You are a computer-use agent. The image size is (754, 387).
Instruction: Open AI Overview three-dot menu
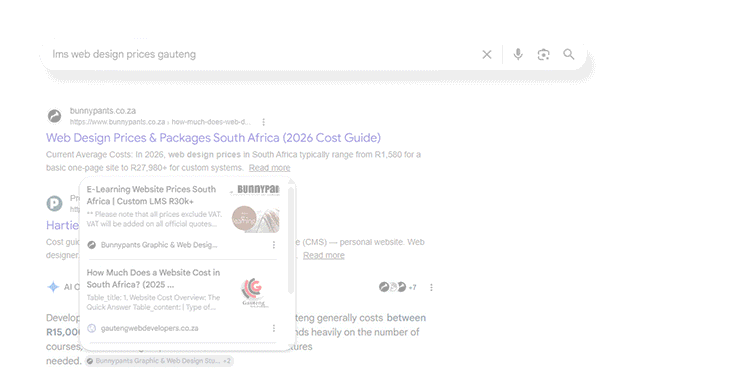click(x=431, y=287)
